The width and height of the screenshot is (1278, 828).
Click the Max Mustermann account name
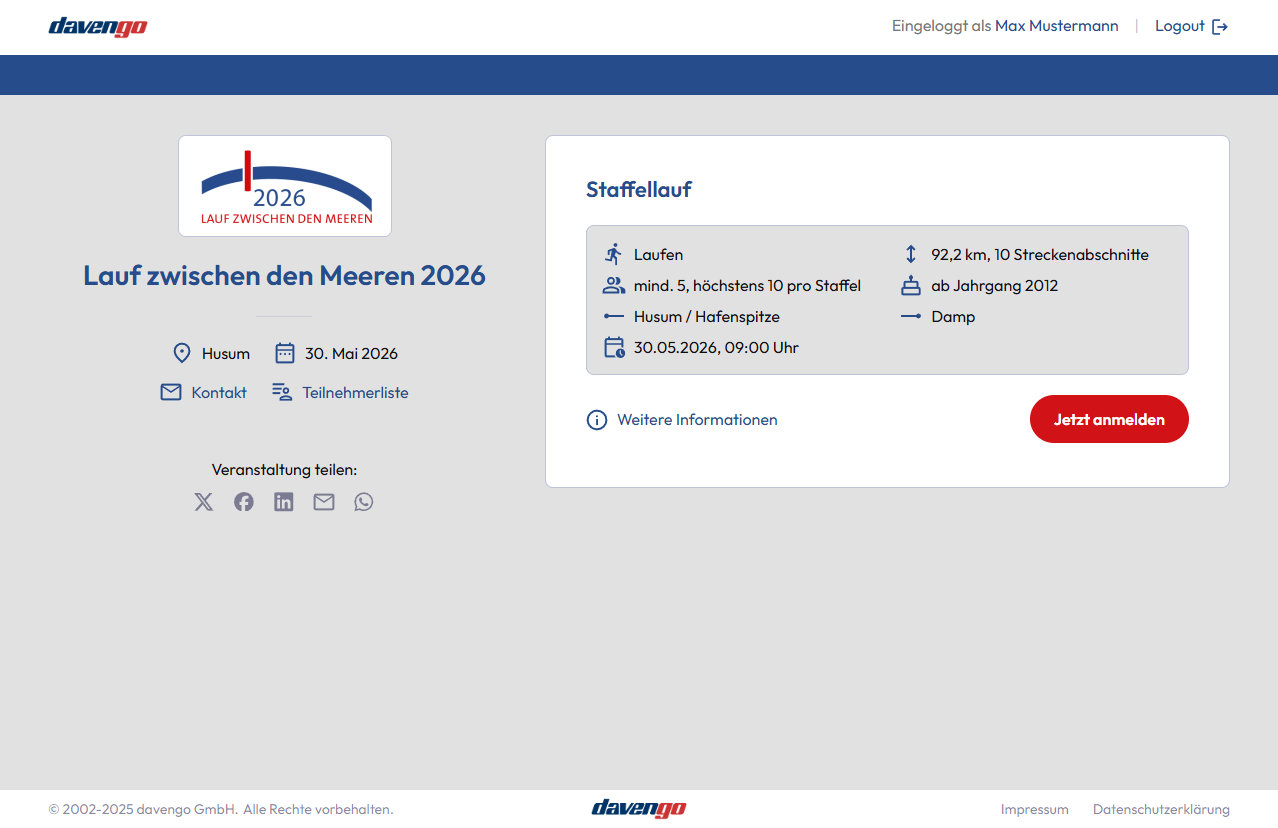[1057, 25]
